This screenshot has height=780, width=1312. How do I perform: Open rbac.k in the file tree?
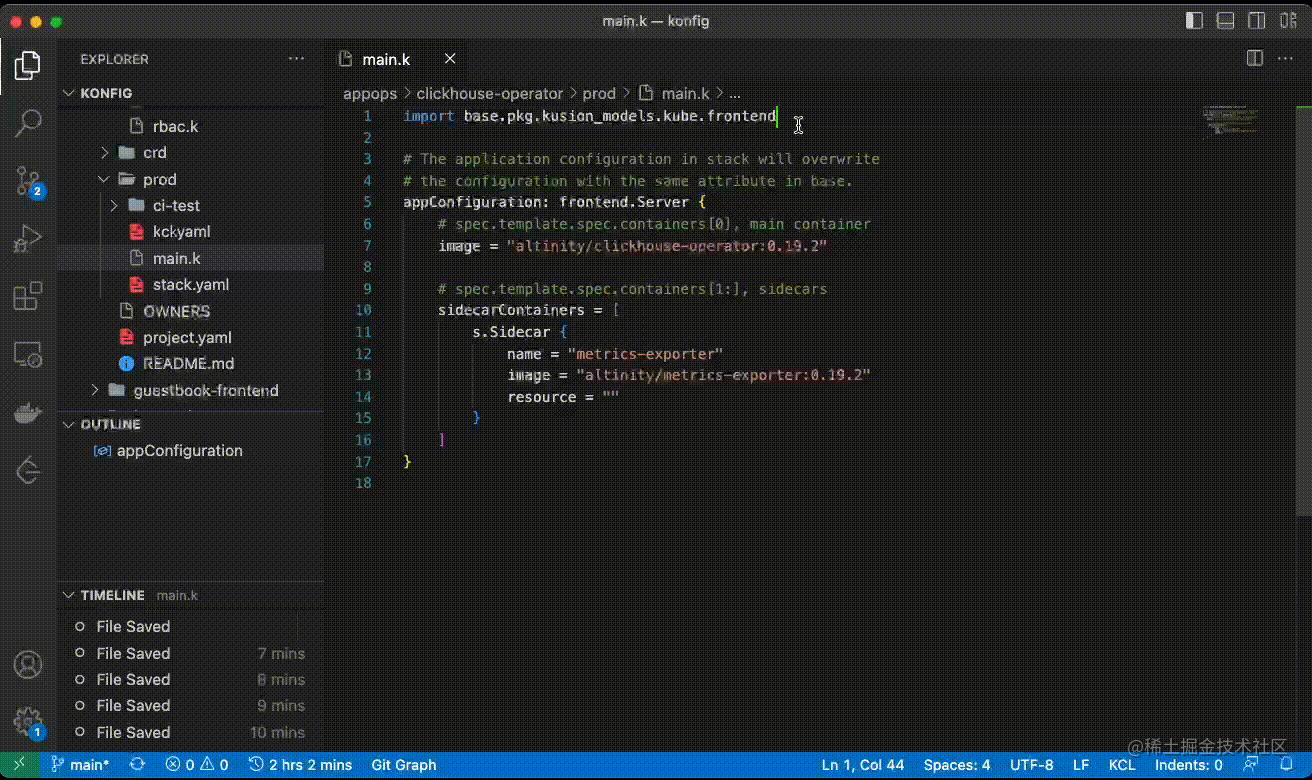191,127
